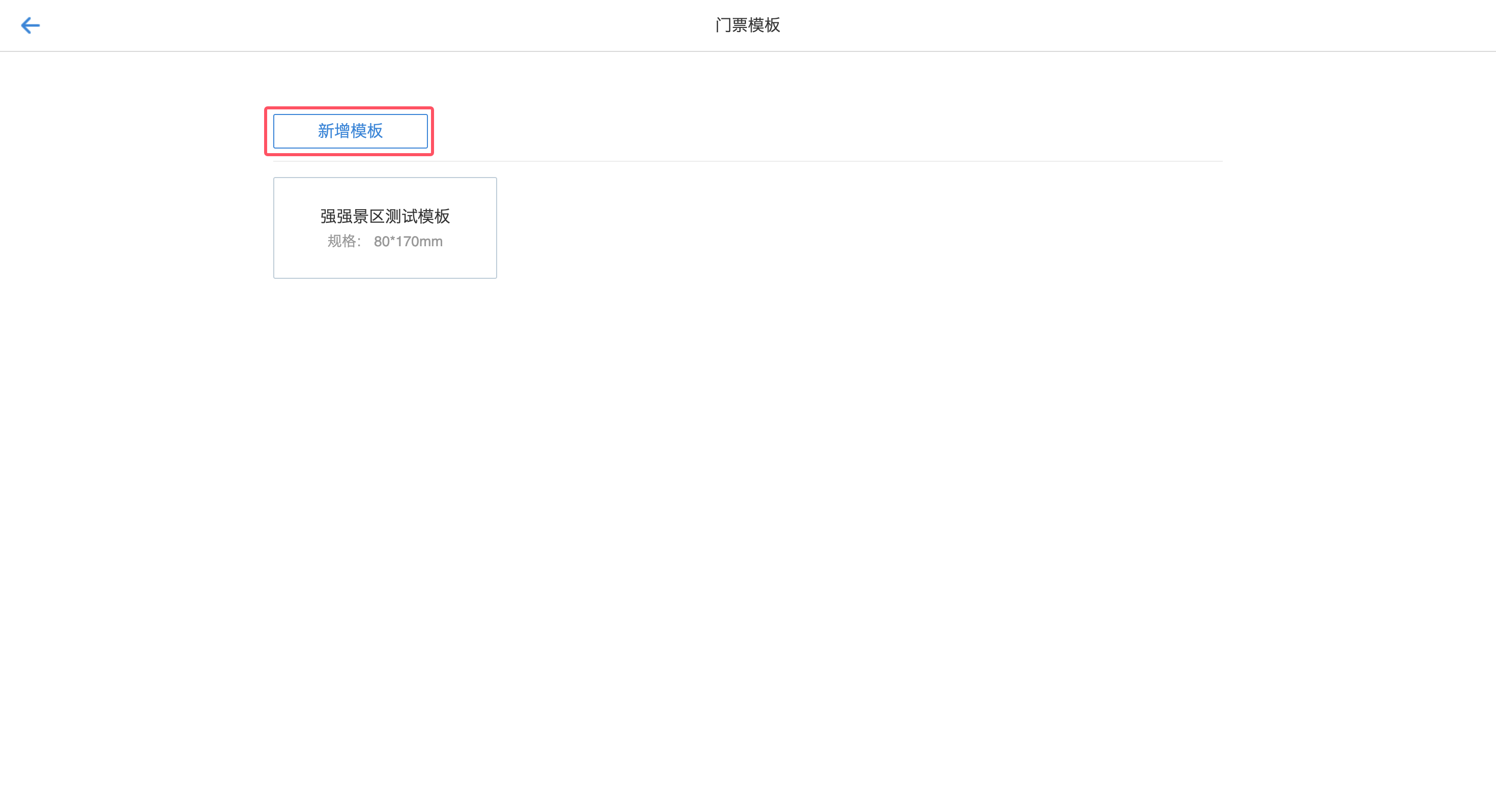Select the 强强景区测试模板 title text
The image size is (1496, 812).
pos(385,216)
